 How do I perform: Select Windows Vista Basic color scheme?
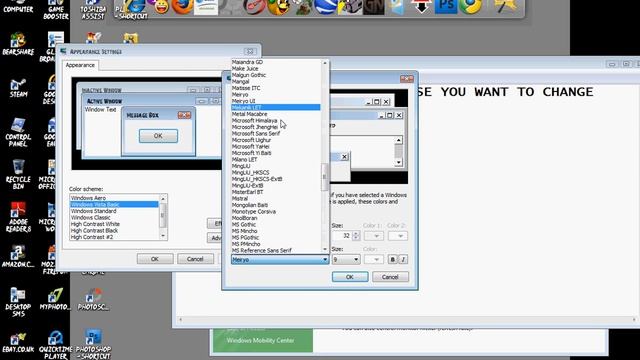tap(114, 204)
